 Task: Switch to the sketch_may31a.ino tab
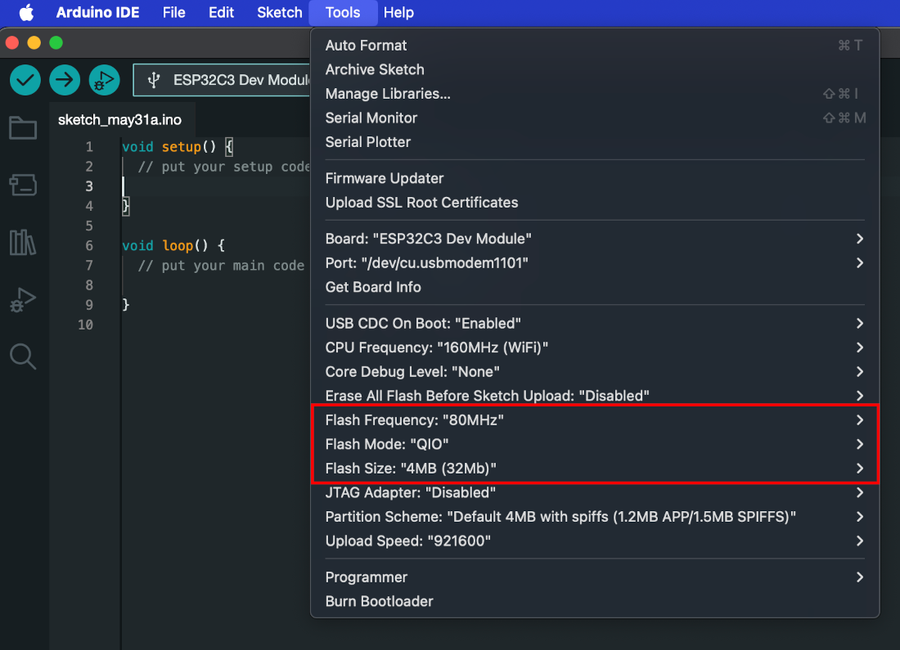(120, 119)
